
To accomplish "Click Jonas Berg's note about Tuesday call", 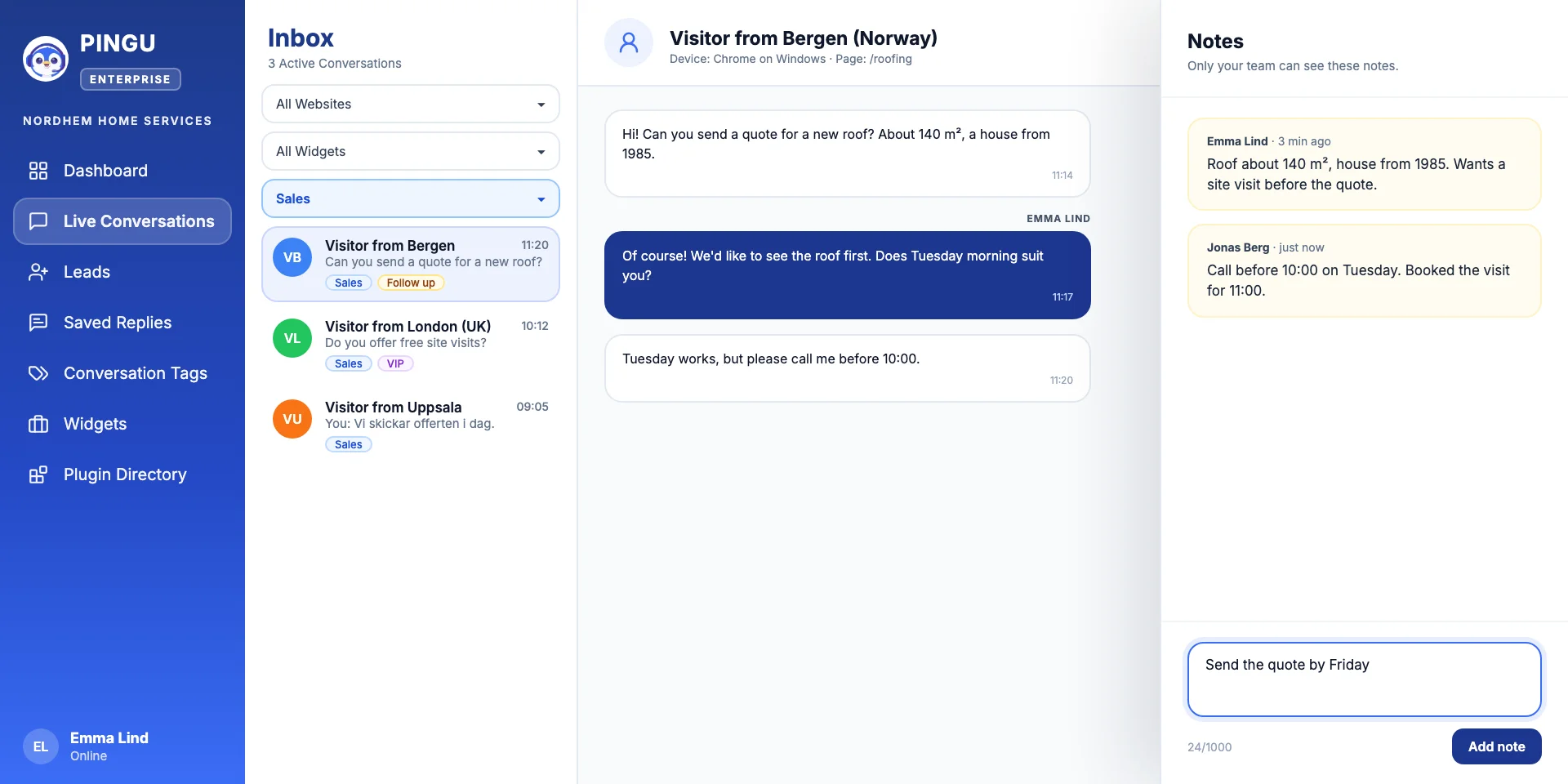I will pyautogui.click(x=1364, y=270).
